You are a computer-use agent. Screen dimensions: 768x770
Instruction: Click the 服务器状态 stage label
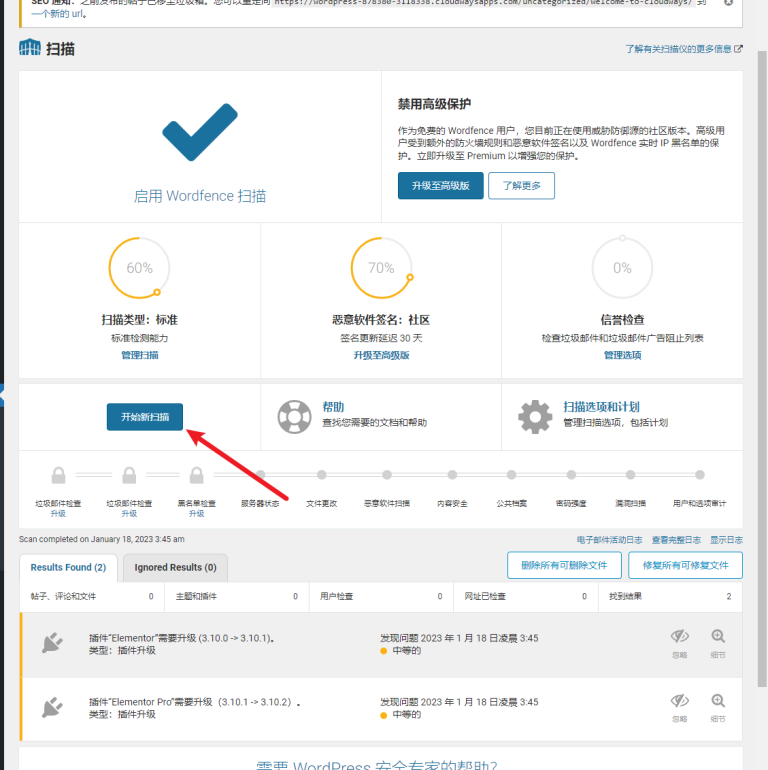(x=260, y=503)
